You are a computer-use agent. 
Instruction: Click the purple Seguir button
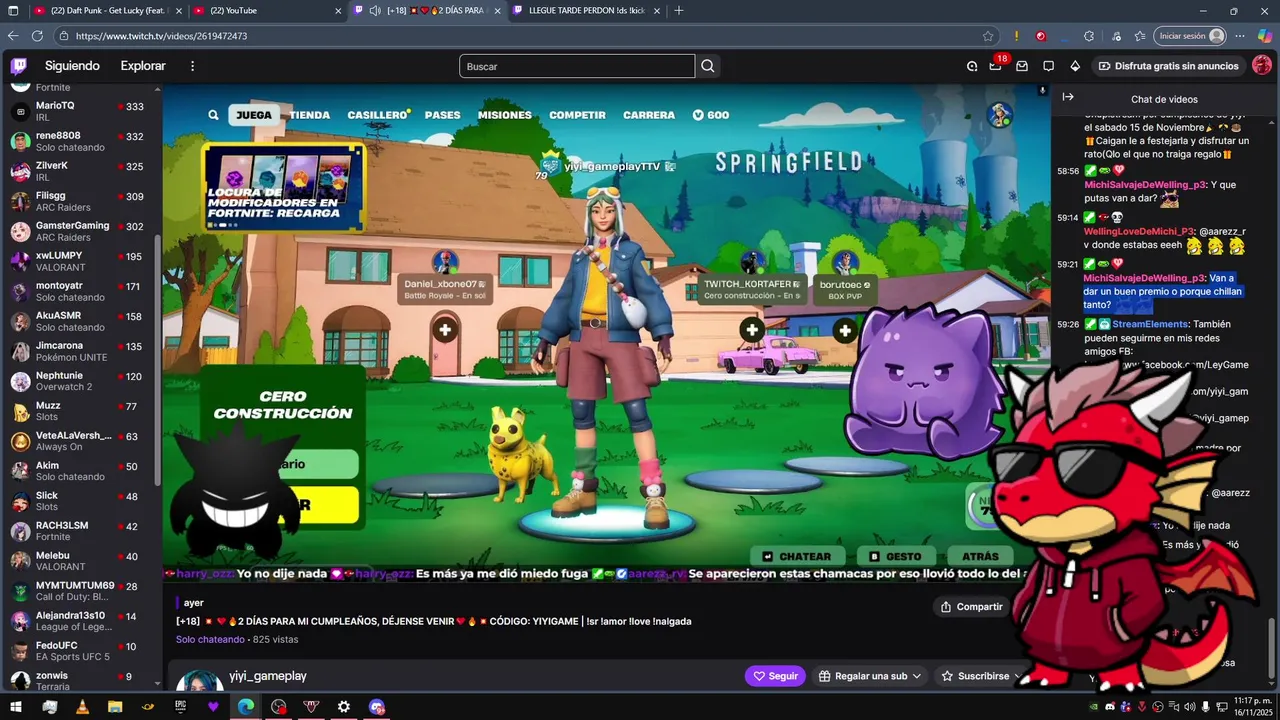click(775, 676)
